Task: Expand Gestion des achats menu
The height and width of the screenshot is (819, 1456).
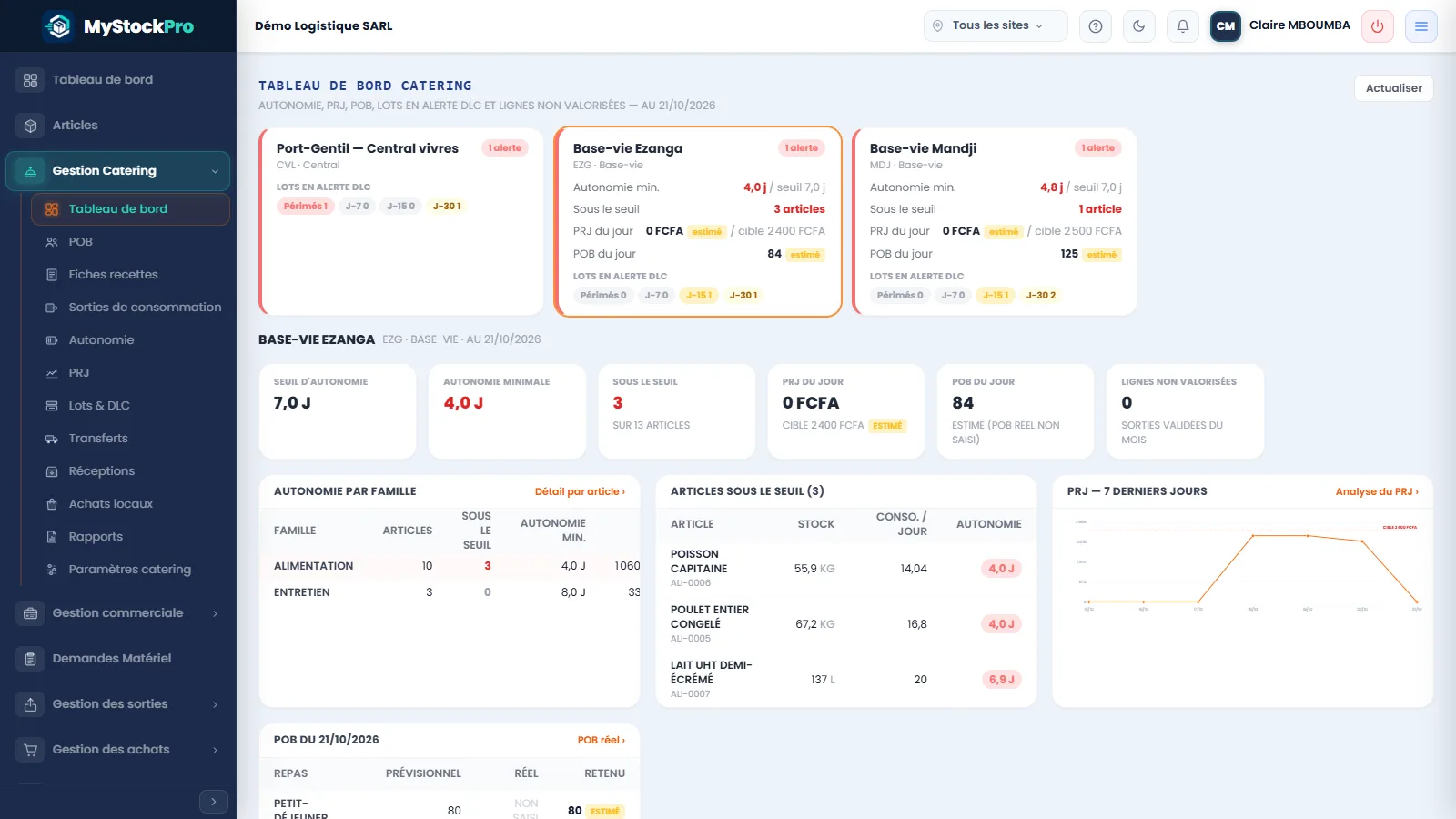Action: click(x=117, y=750)
